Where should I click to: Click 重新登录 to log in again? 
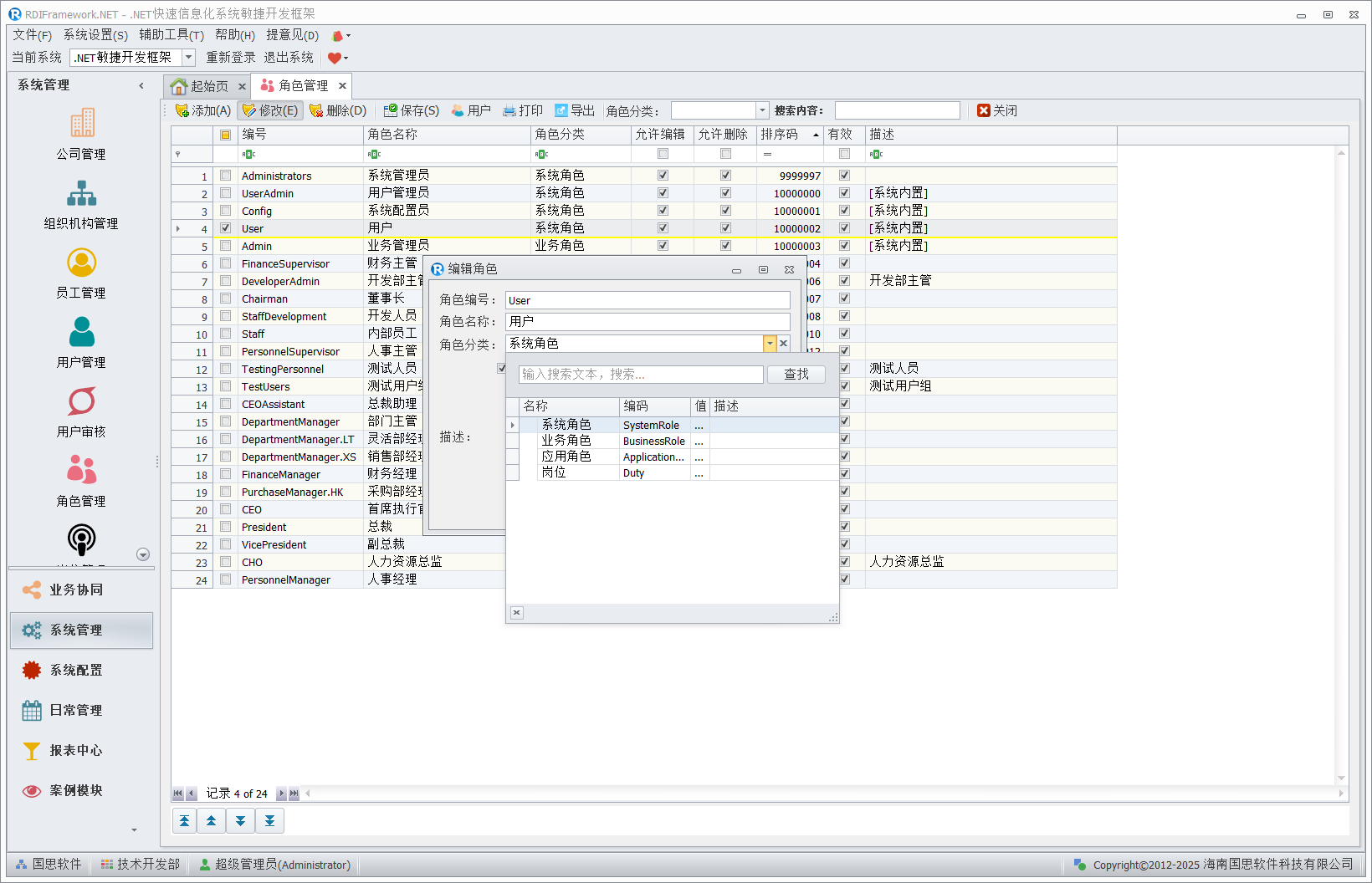click(x=231, y=57)
